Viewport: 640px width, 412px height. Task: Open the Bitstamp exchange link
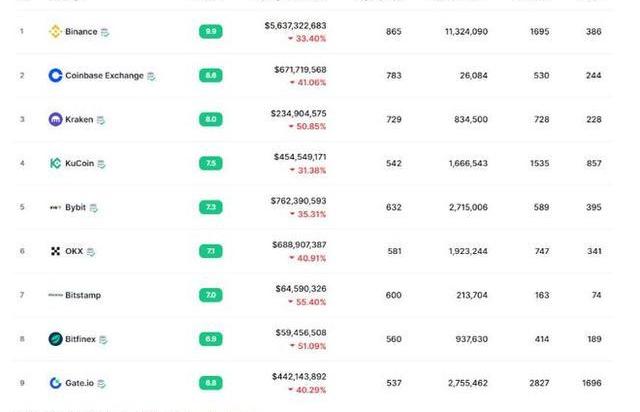pos(83,295)
